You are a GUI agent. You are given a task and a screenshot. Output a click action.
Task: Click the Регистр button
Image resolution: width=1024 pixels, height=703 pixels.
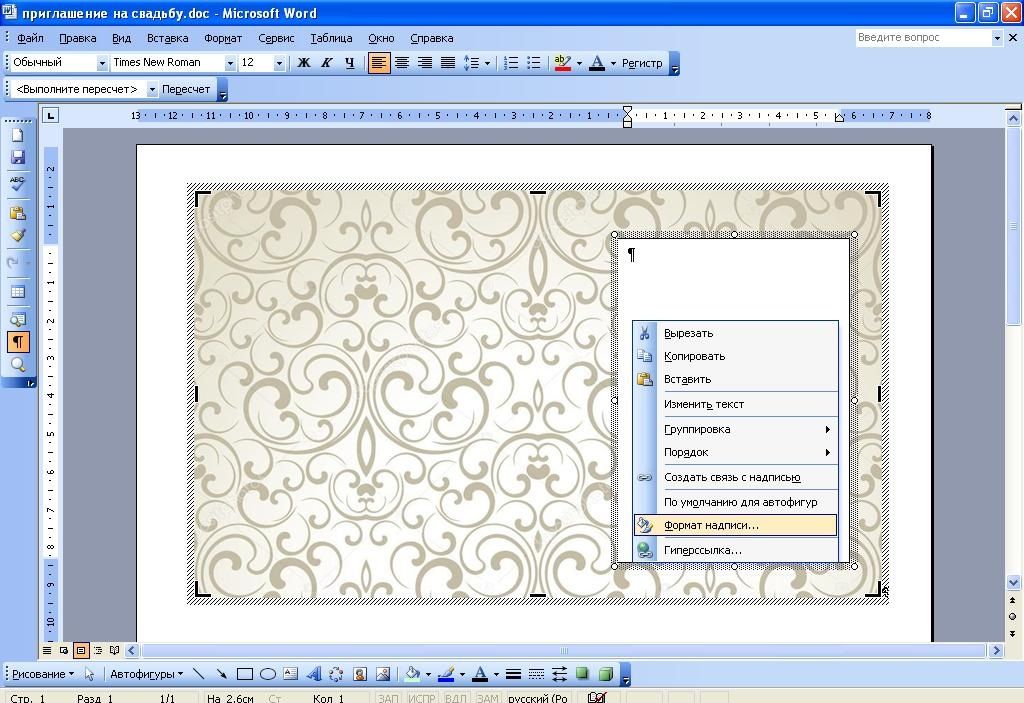tap(642, 63)
